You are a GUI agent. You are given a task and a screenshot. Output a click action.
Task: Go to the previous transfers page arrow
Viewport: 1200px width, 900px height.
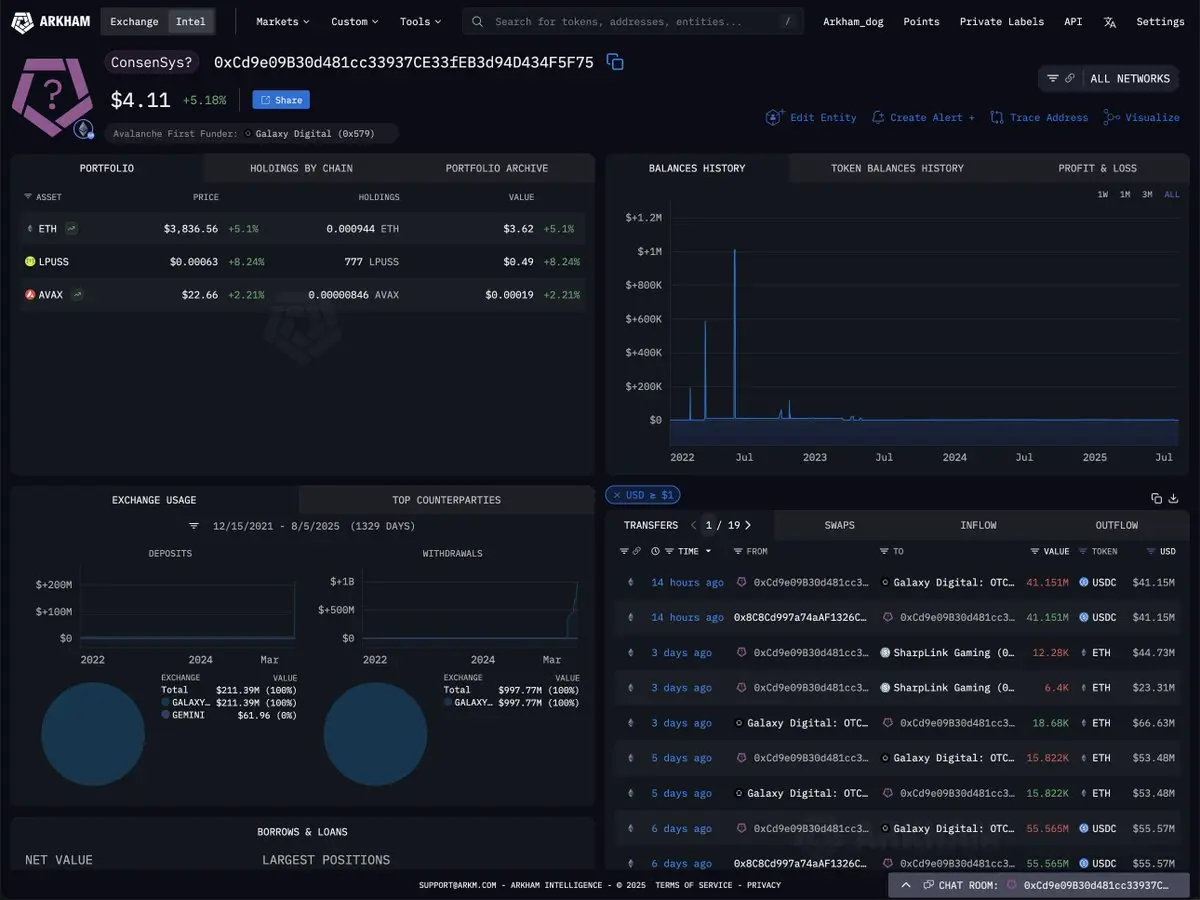[x=694, y=525]
